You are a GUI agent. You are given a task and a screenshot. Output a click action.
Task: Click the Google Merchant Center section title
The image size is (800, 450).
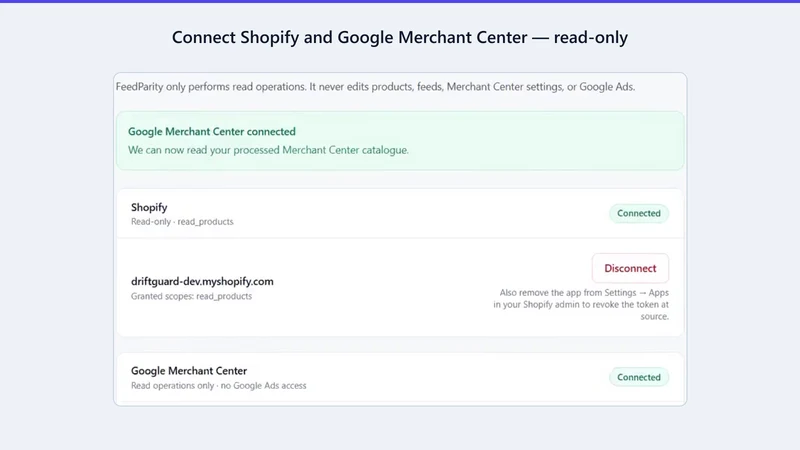(189, 370)
